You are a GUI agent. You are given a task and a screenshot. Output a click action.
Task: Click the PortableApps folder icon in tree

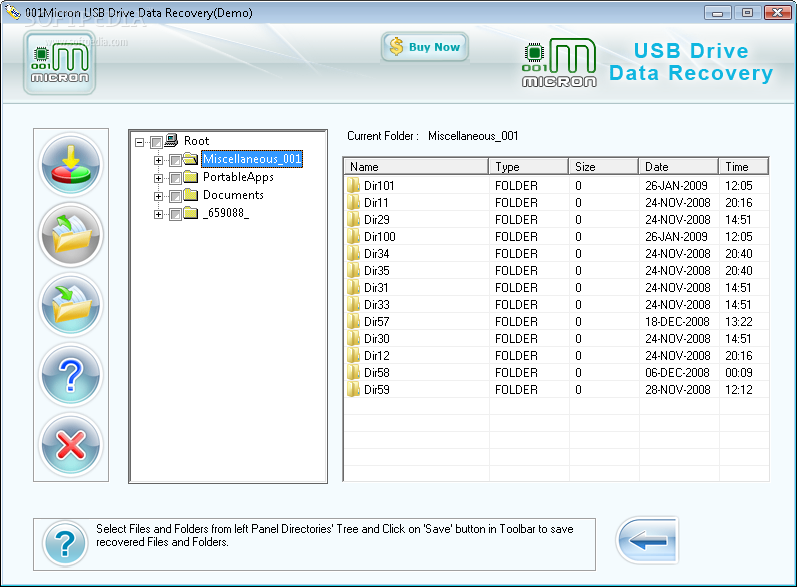click(191, 177)
